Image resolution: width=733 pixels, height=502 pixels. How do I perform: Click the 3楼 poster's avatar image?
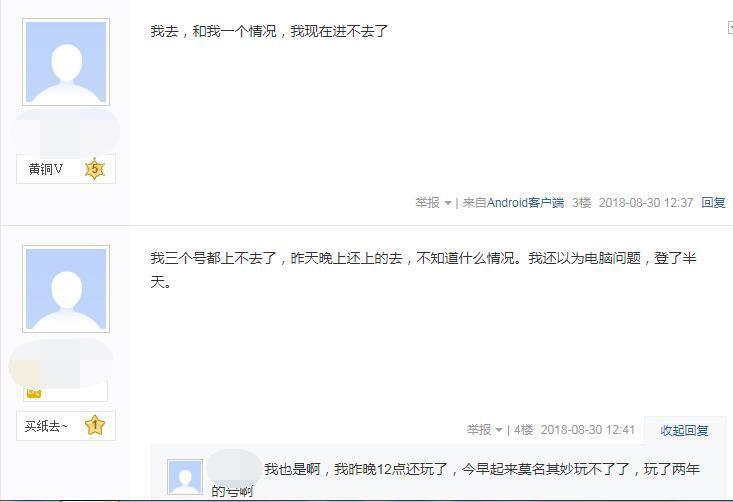66,62
